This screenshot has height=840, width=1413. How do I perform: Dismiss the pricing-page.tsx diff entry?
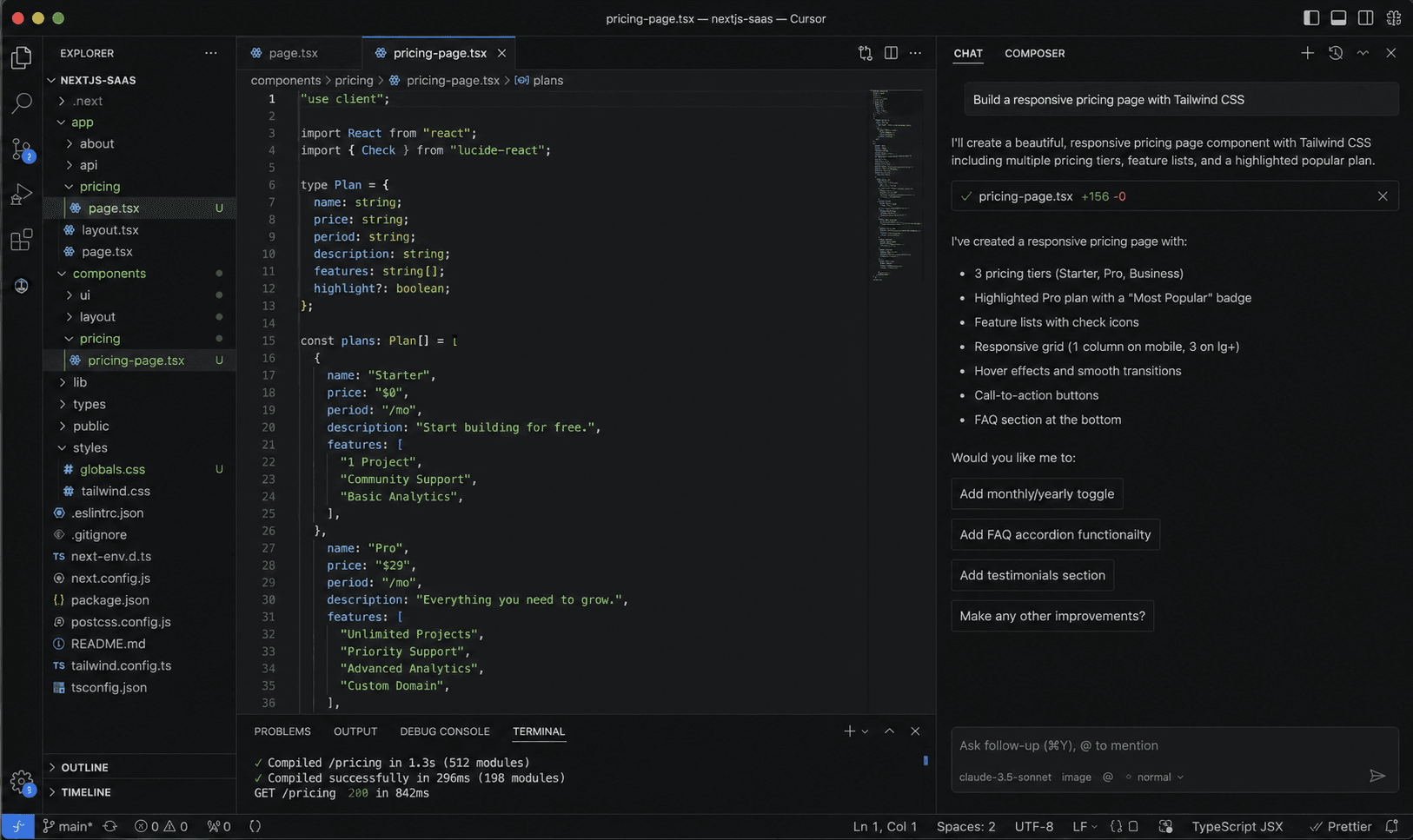click(1383, 196)
